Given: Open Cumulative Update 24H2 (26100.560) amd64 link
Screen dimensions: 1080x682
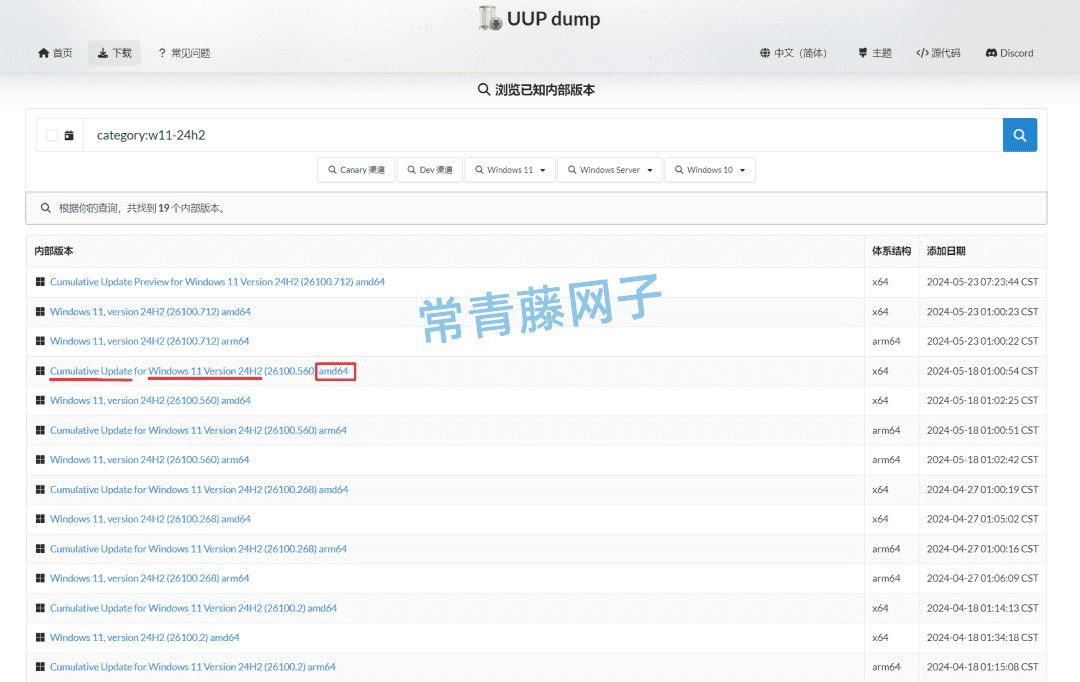Looking at the screenshot, I should point(199,371).
